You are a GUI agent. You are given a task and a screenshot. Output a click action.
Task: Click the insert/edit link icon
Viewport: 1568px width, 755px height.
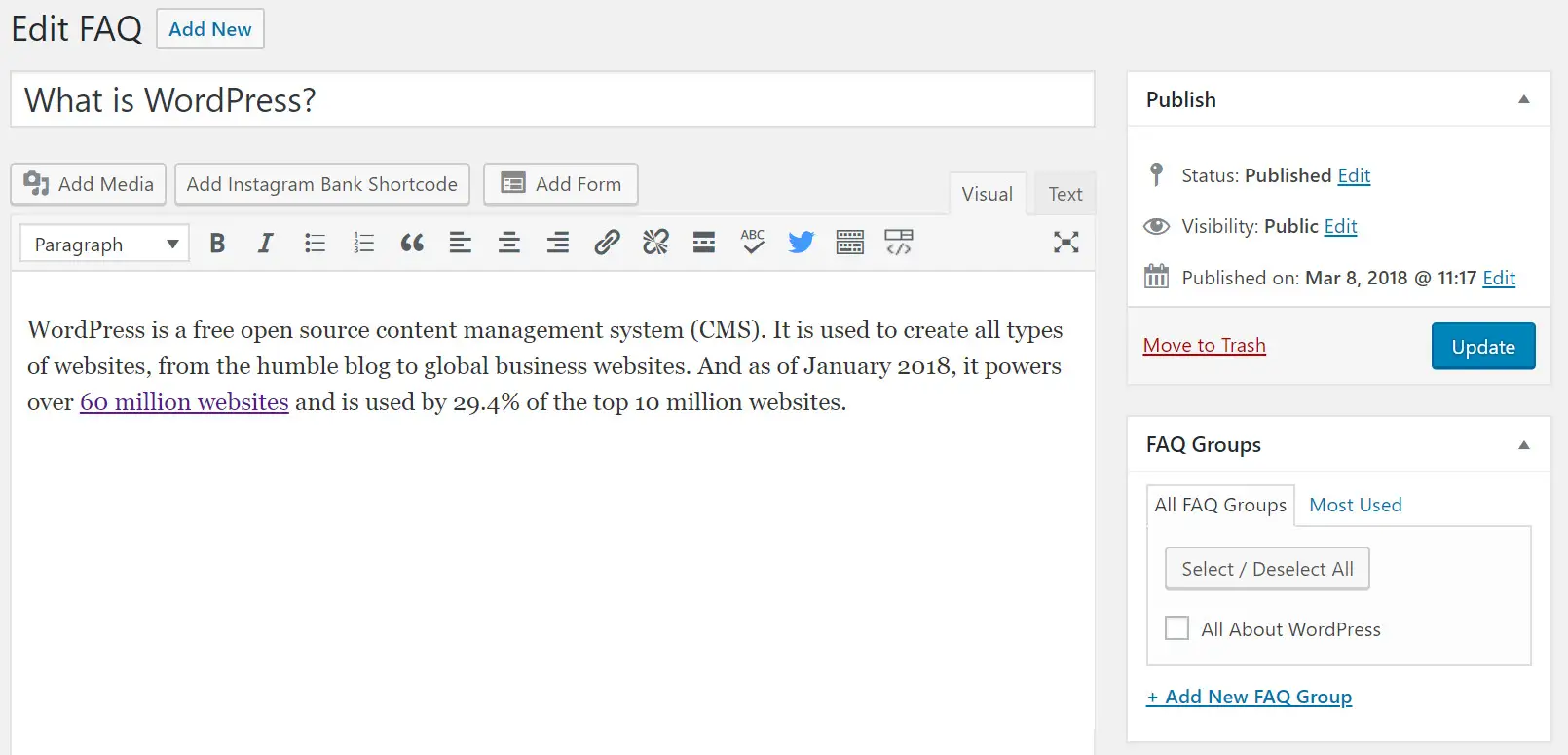[x=607, y=243]
